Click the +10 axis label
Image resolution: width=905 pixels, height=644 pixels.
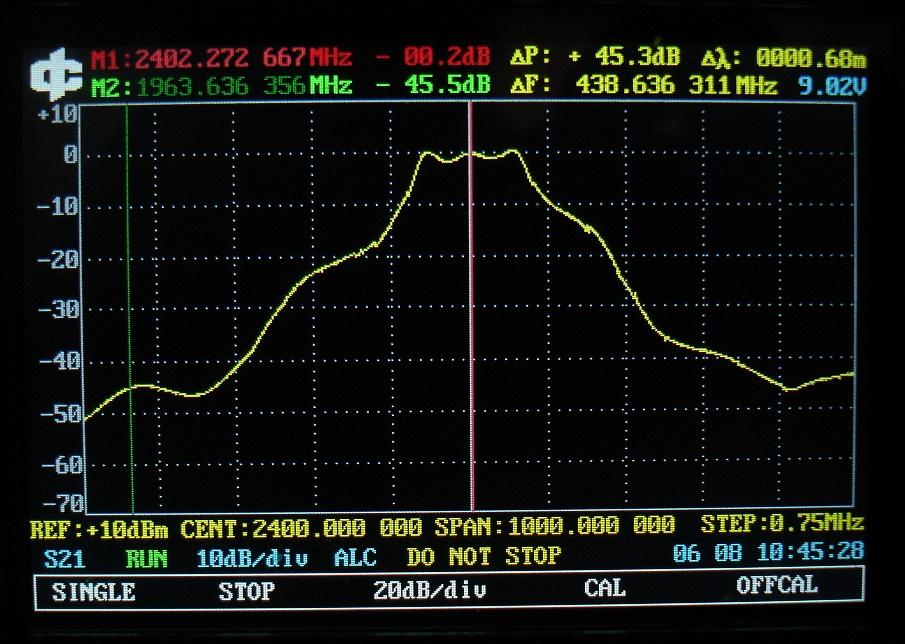57,114
